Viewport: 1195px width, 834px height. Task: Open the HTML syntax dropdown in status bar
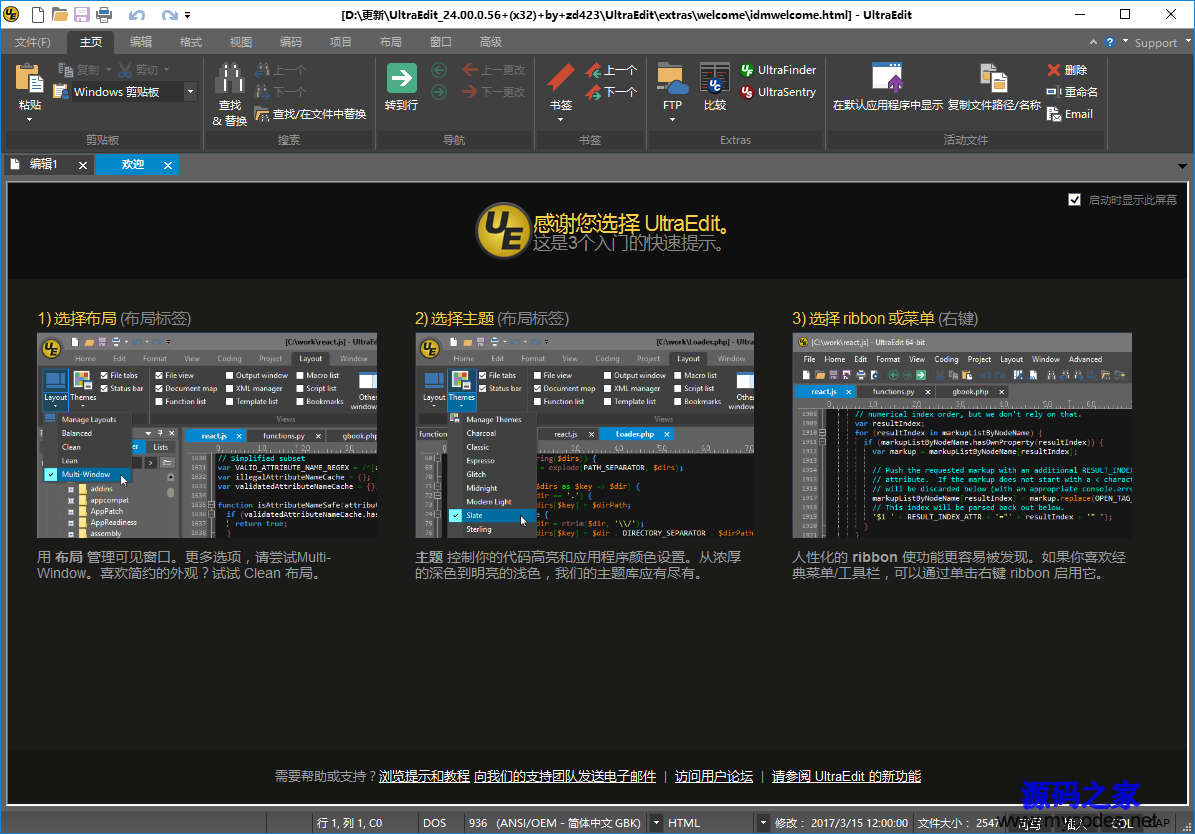pyautogui.click(x=763, y=823)
